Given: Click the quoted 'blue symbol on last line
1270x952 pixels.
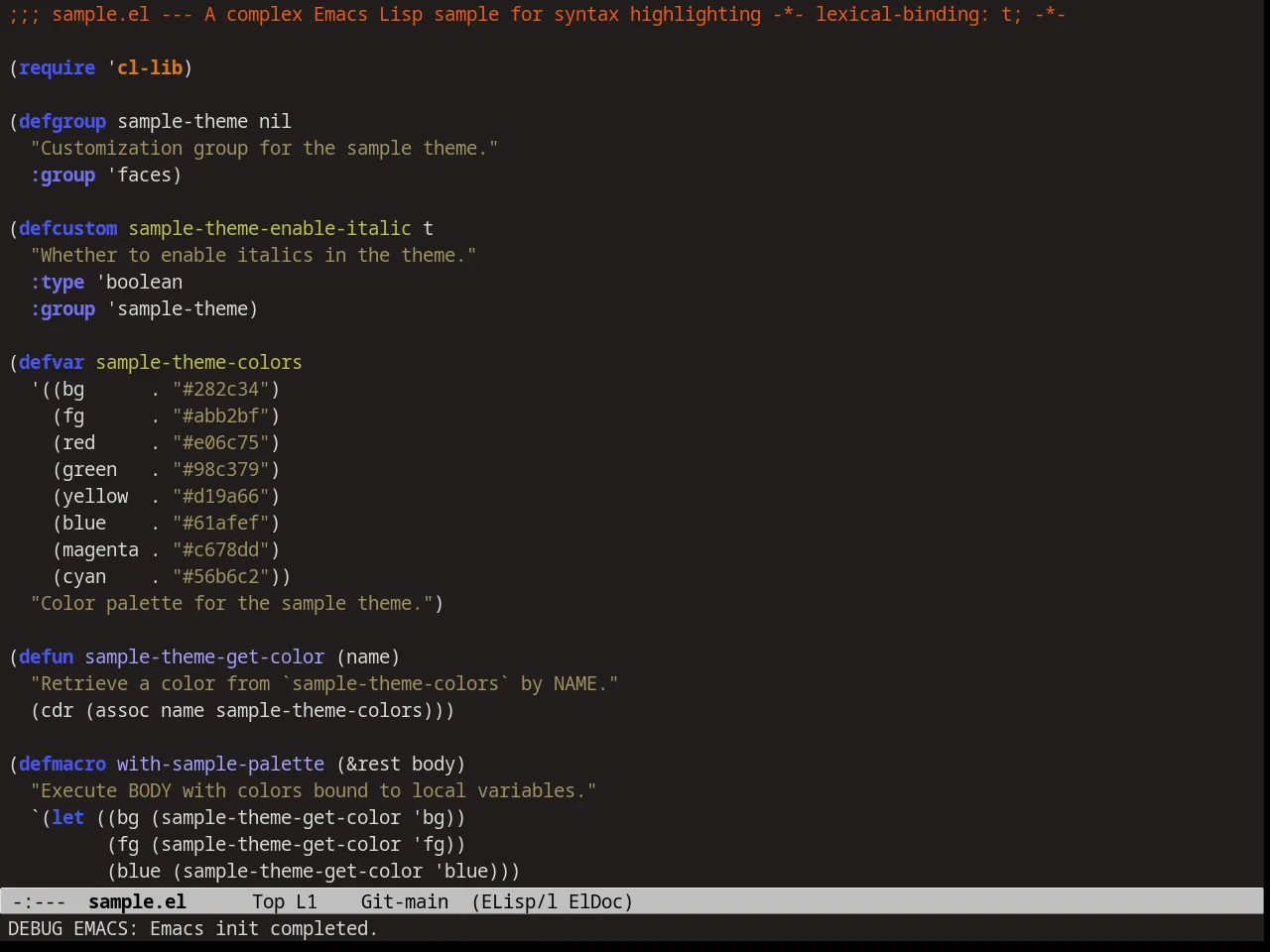Looking at the screenshot, I should (x=460, y=871).
